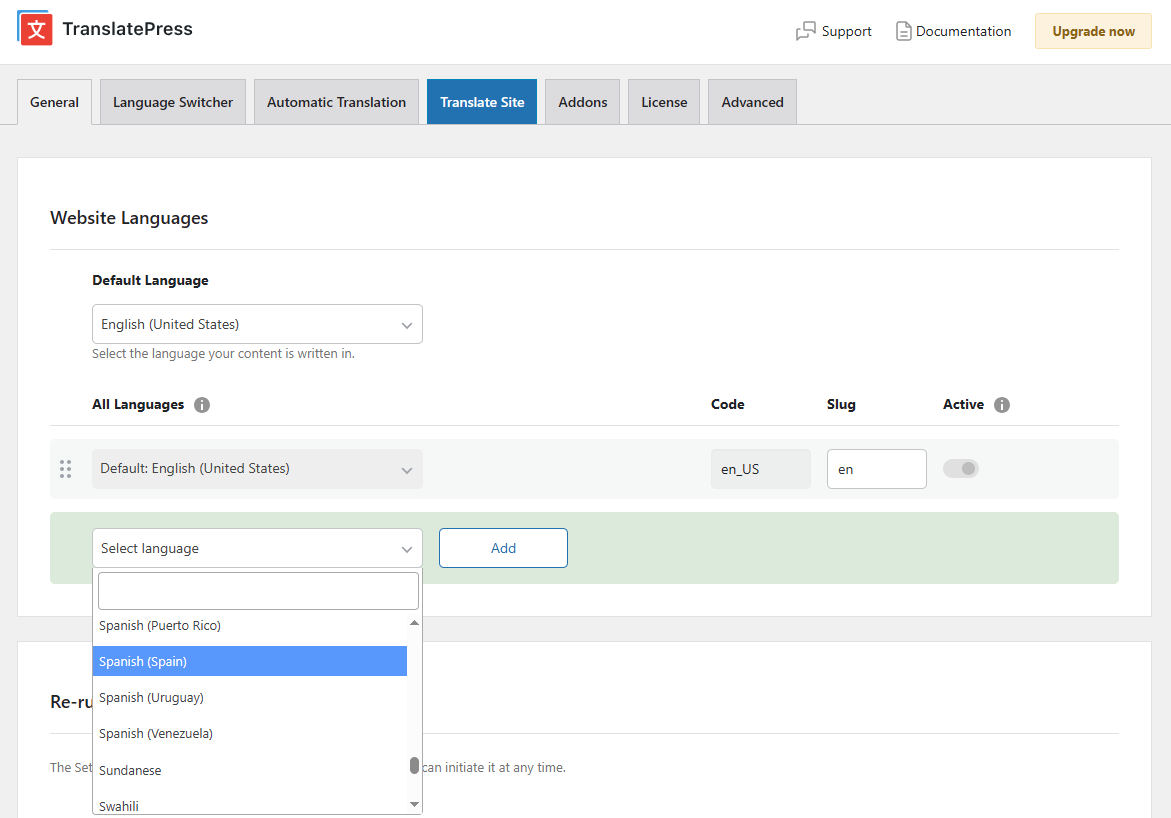The width and height of the screenshot is (1171, 818).
Task: Click the en slug input field
Action: tap(877, 468)
